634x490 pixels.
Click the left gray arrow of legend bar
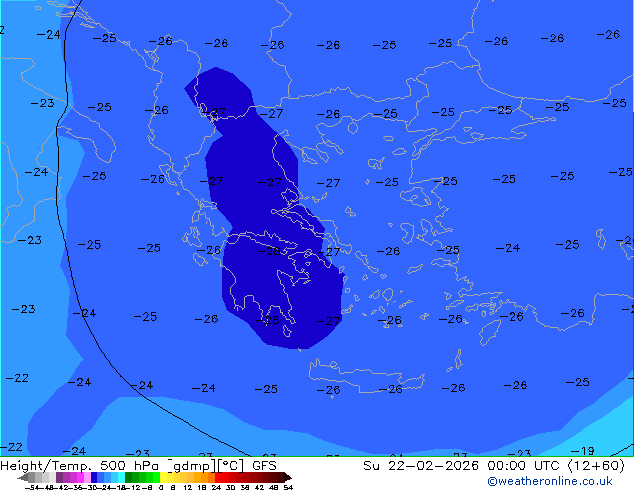point(23,477)
